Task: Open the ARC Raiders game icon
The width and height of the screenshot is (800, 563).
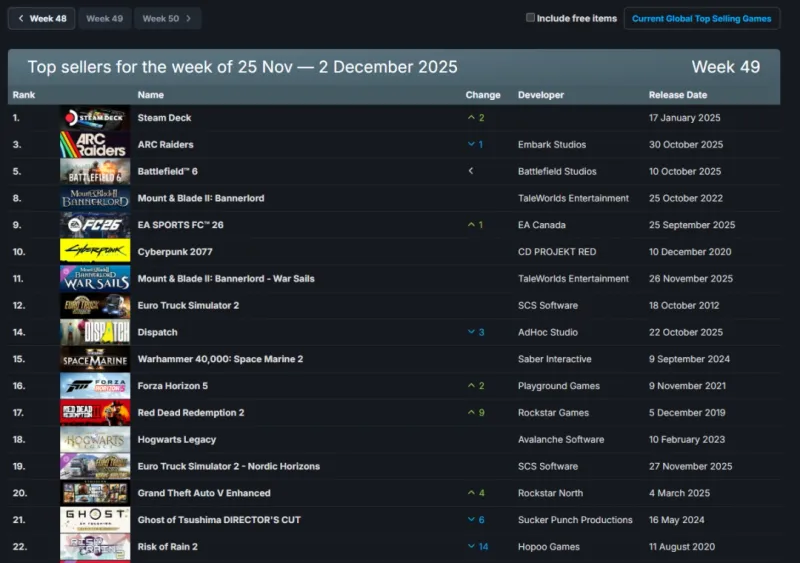Action: click(95, 145)
